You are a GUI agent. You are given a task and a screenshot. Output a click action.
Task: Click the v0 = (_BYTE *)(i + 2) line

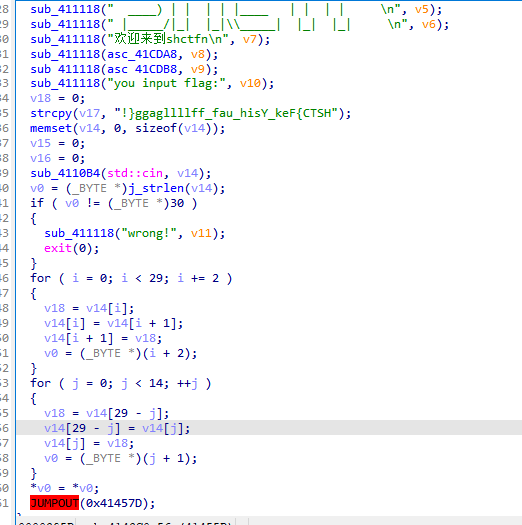(x=121, y=353)
